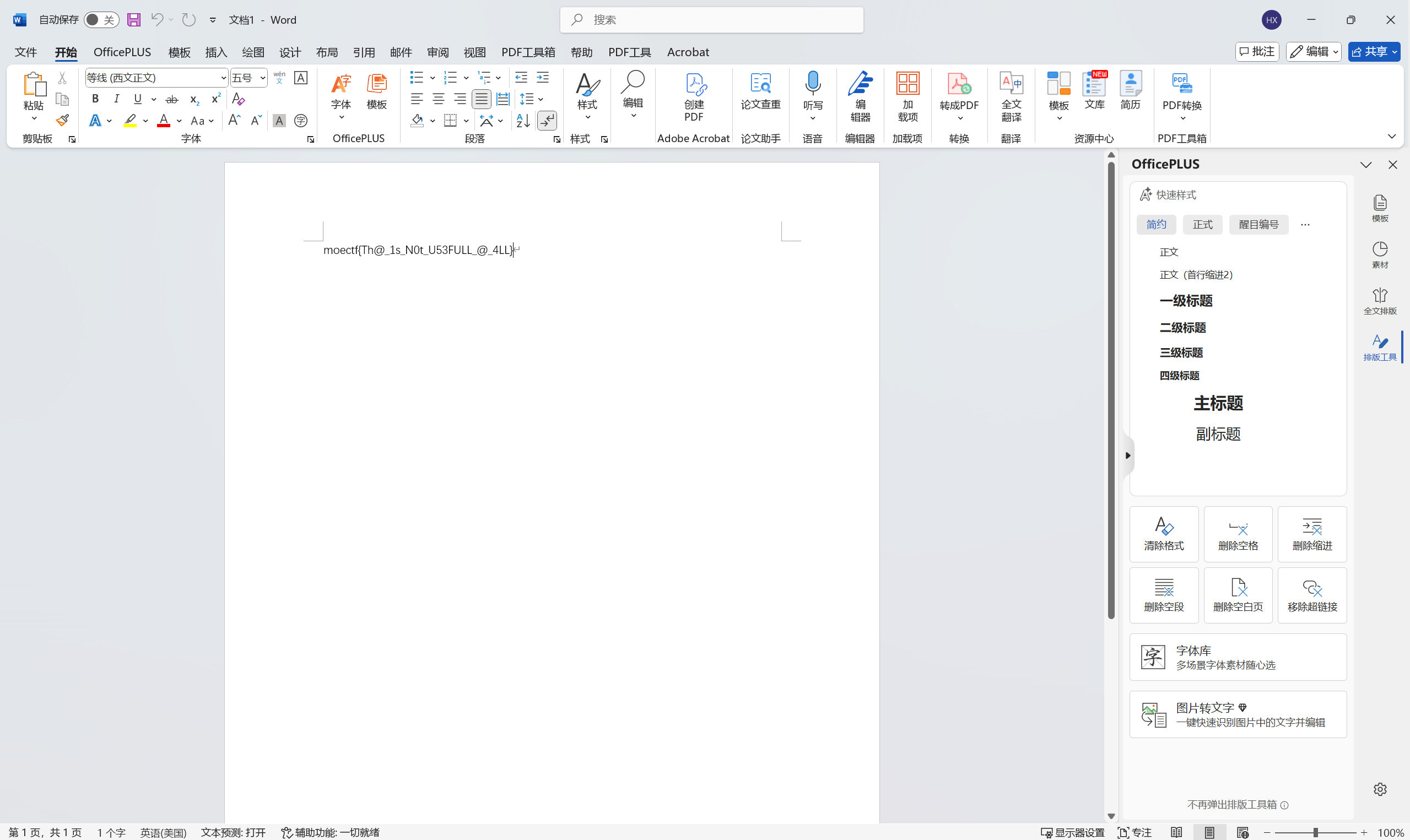Expand font color dropdown arrow
Image resolution: width=1410 pixels, height=840 pixels.
pyautogui.click(x=179, y=121)
